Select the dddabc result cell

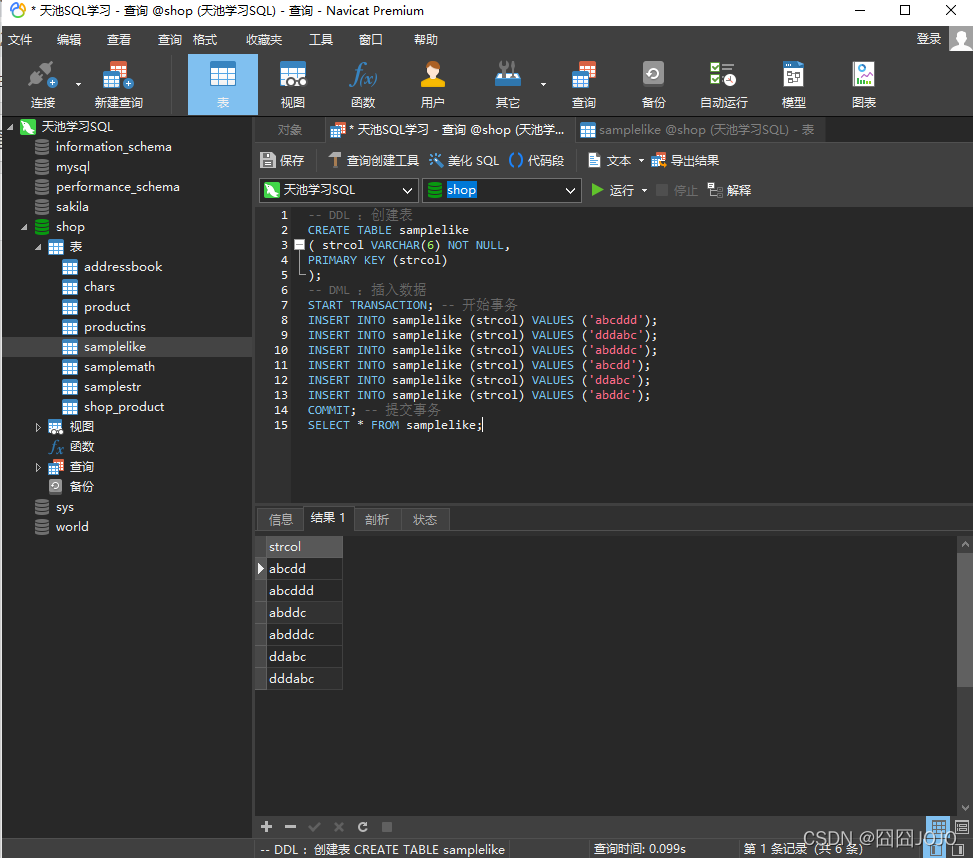pyautogui.click(x=304, y=679)
